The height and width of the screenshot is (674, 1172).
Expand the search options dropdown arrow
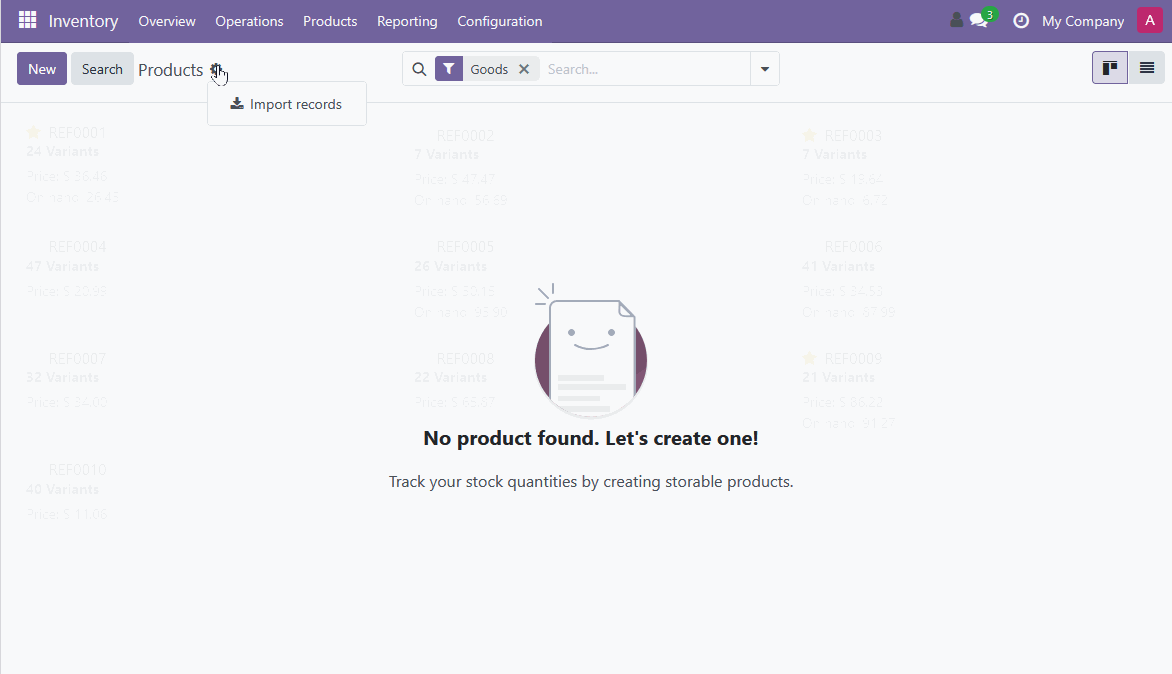(x=765, y=69)
